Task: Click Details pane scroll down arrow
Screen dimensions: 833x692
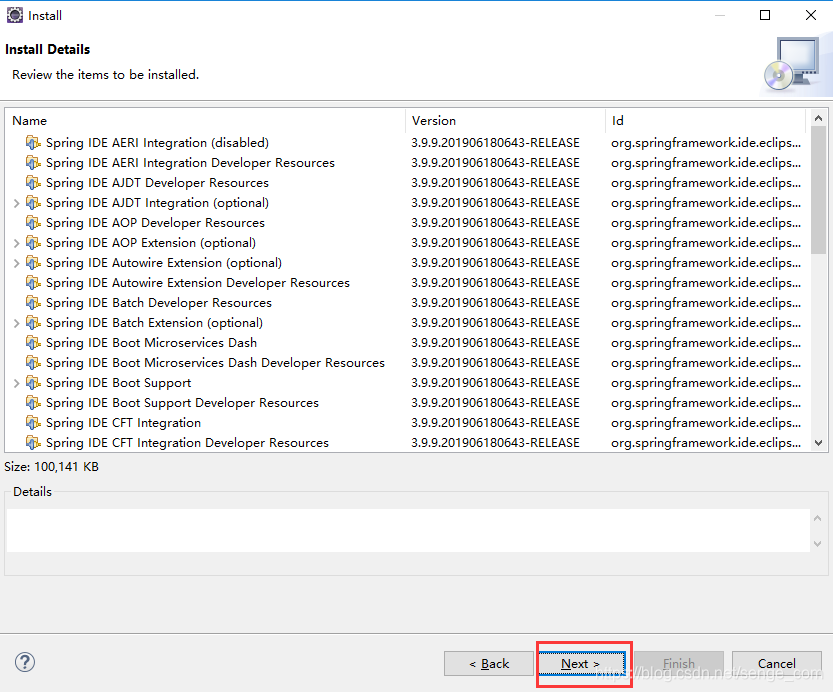Action: tap(818, 544)
